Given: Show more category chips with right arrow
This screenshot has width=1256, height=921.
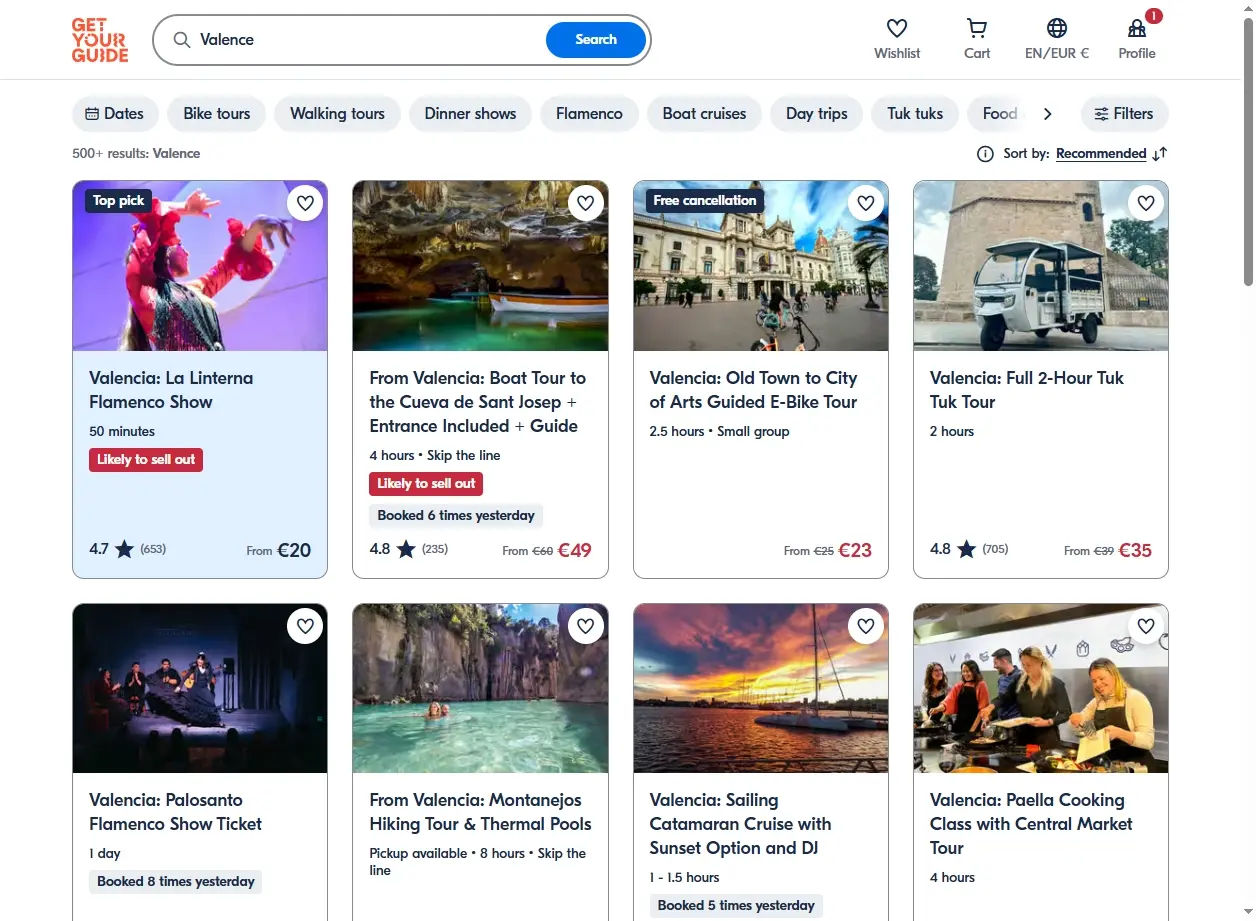Looking at the screenshot, I should tap(1047, 114).
